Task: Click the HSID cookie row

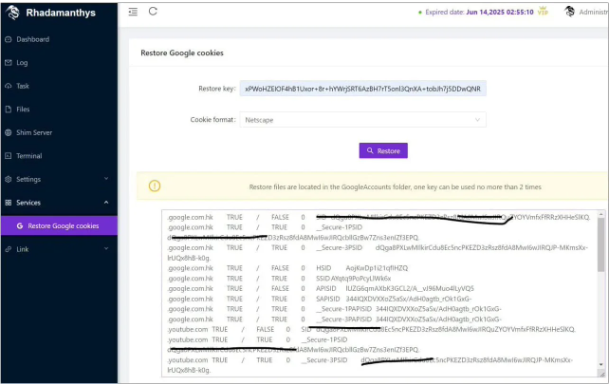Action: 288,268
